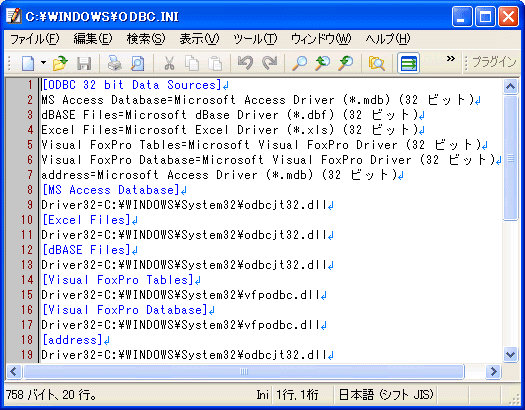Click the 日本語 (シフト JIS) encoding status

[x=386, y=395]
